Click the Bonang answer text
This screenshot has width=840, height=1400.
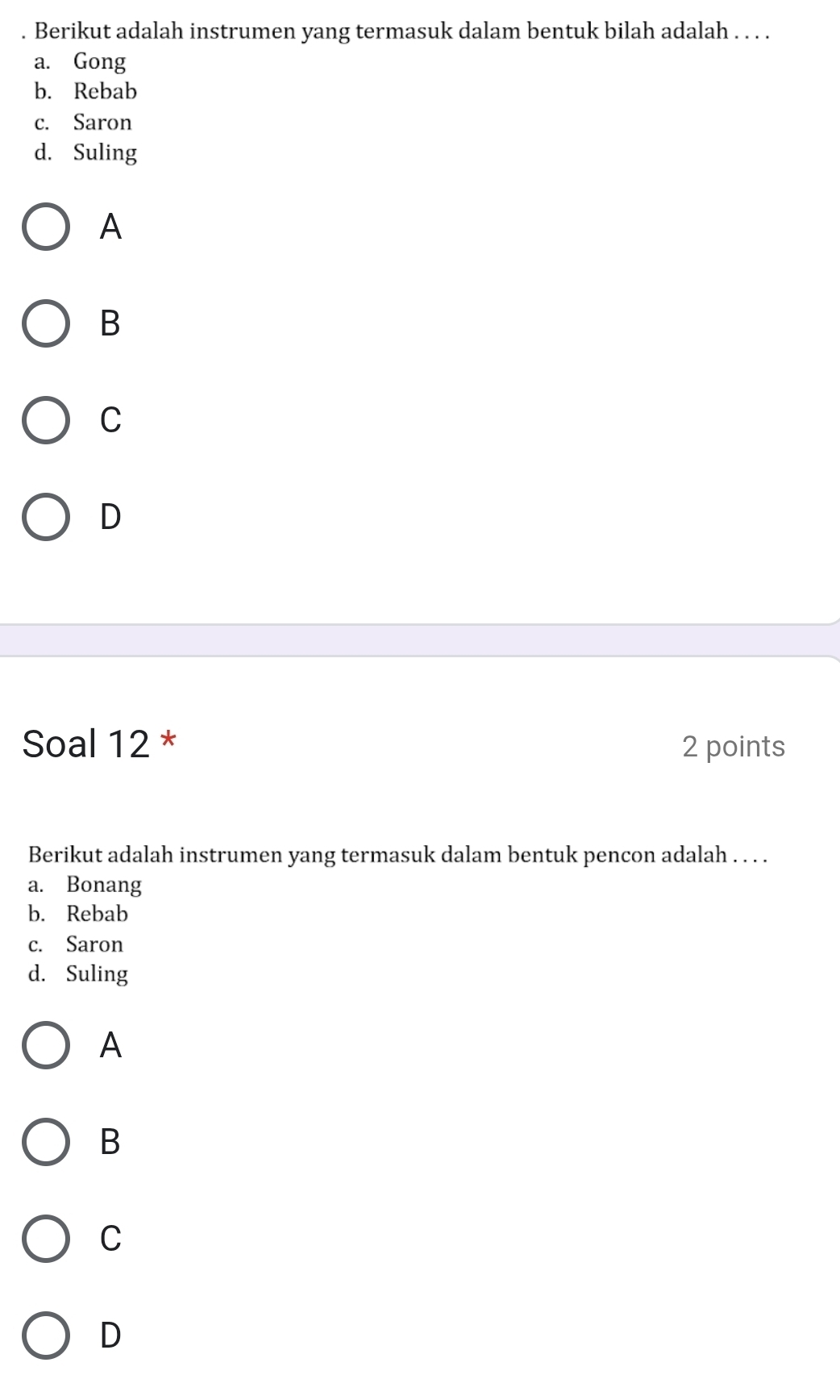104,885
